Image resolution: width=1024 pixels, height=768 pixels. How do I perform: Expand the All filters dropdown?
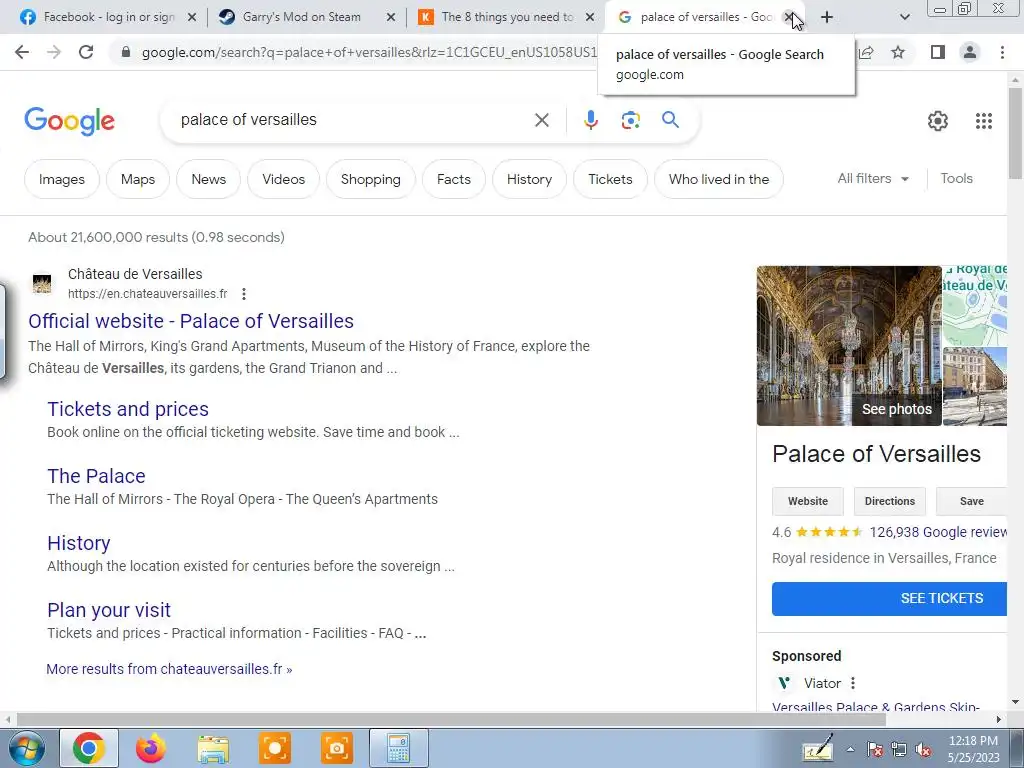coord(873,178)
